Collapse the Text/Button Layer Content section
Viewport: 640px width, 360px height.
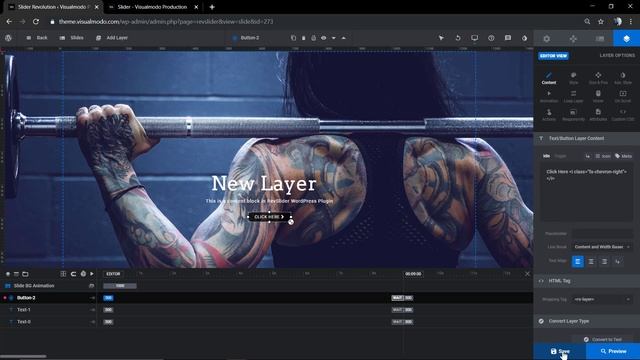587,138
